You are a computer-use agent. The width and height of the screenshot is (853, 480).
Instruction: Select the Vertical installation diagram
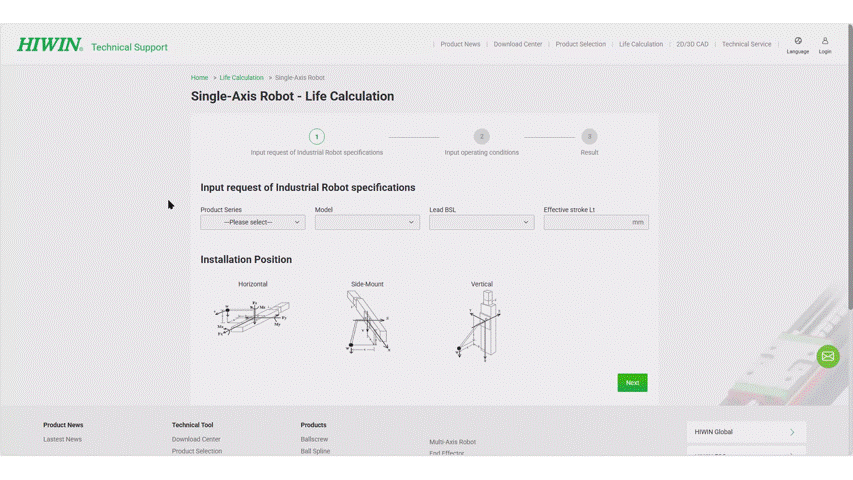pos(482,324)
